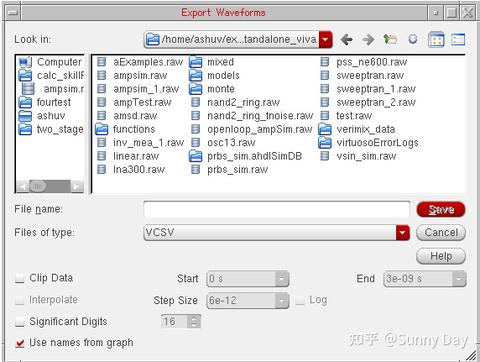The width and height of the screenshot is (480, 362).
Task: Select ampTest.raw file
Action: pos(134,102)
